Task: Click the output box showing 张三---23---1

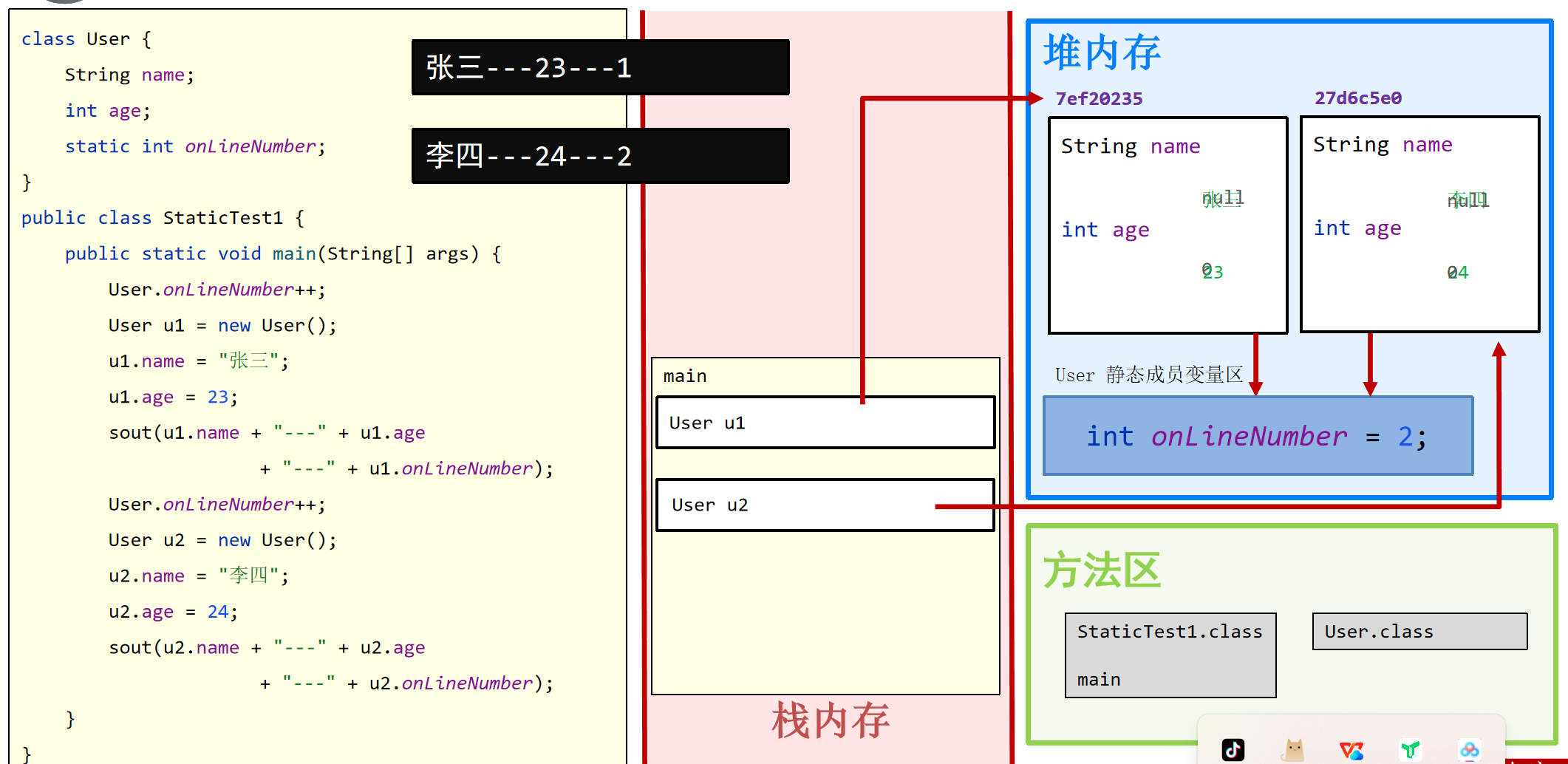Action: 601,67
